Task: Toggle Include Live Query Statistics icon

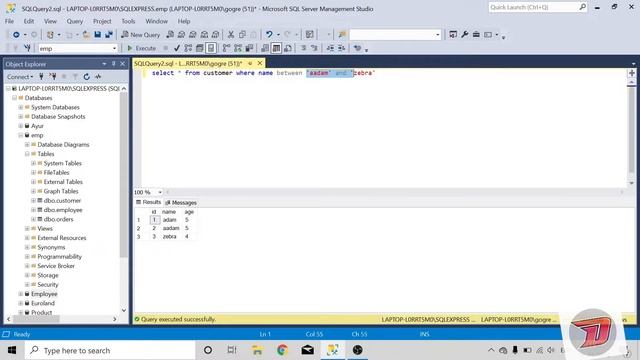Action: click(x=238, y=48)
